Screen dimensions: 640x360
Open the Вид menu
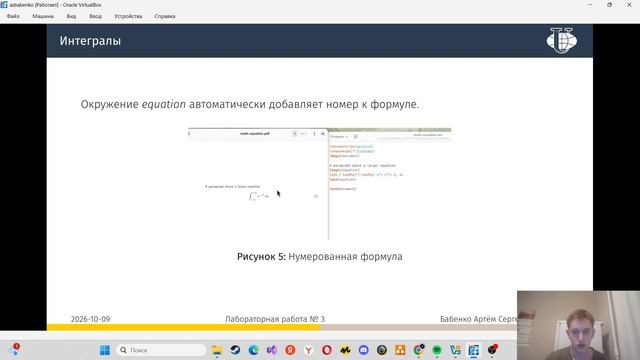71,16
